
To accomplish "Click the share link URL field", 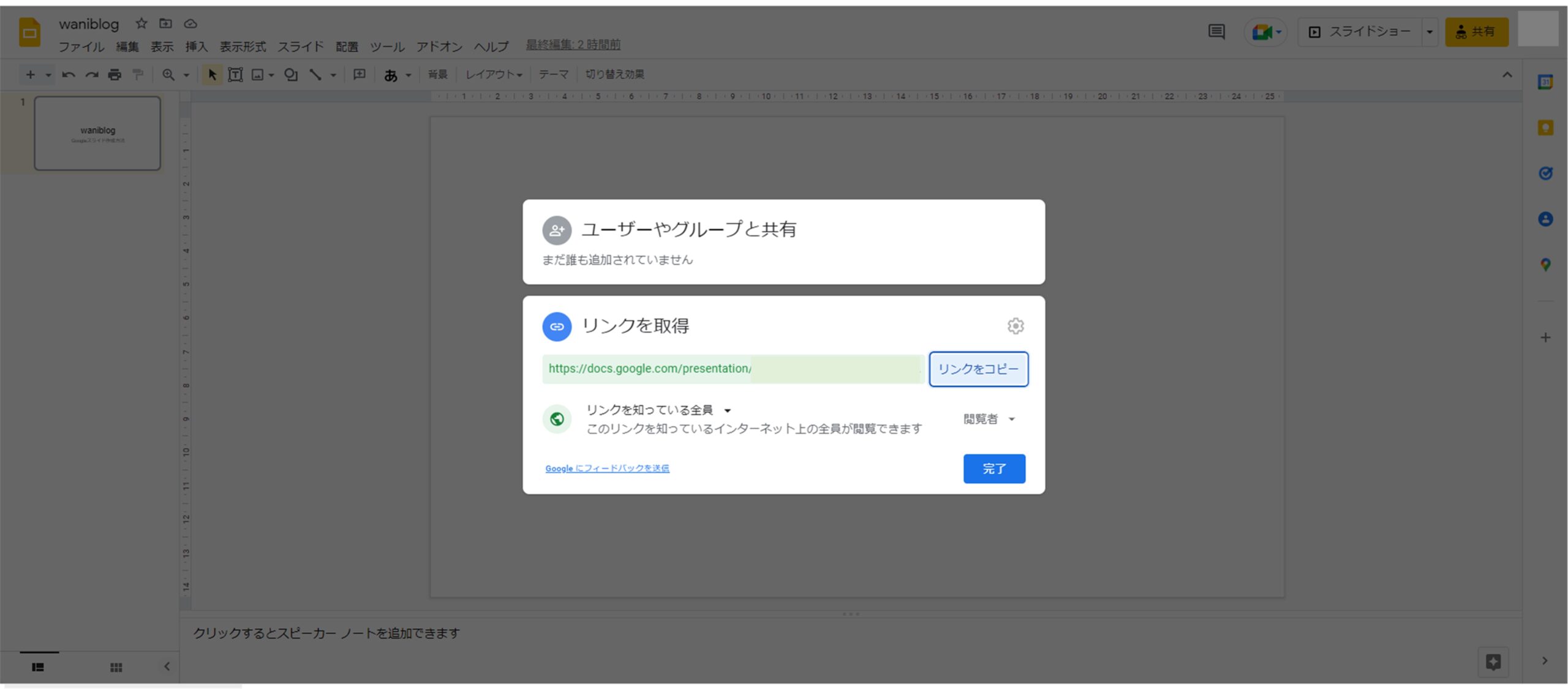I will click(733, 369).
